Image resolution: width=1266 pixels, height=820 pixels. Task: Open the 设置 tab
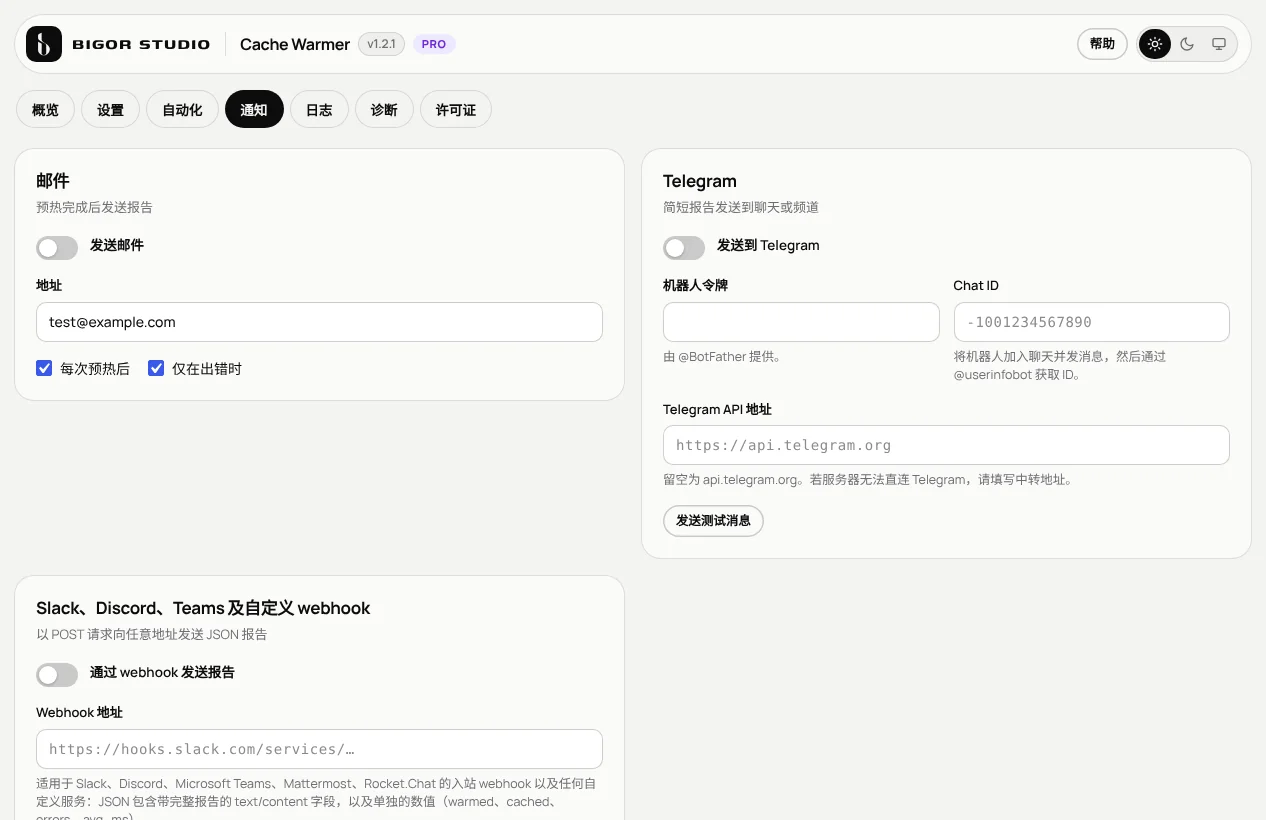click(x=110, y=110)
